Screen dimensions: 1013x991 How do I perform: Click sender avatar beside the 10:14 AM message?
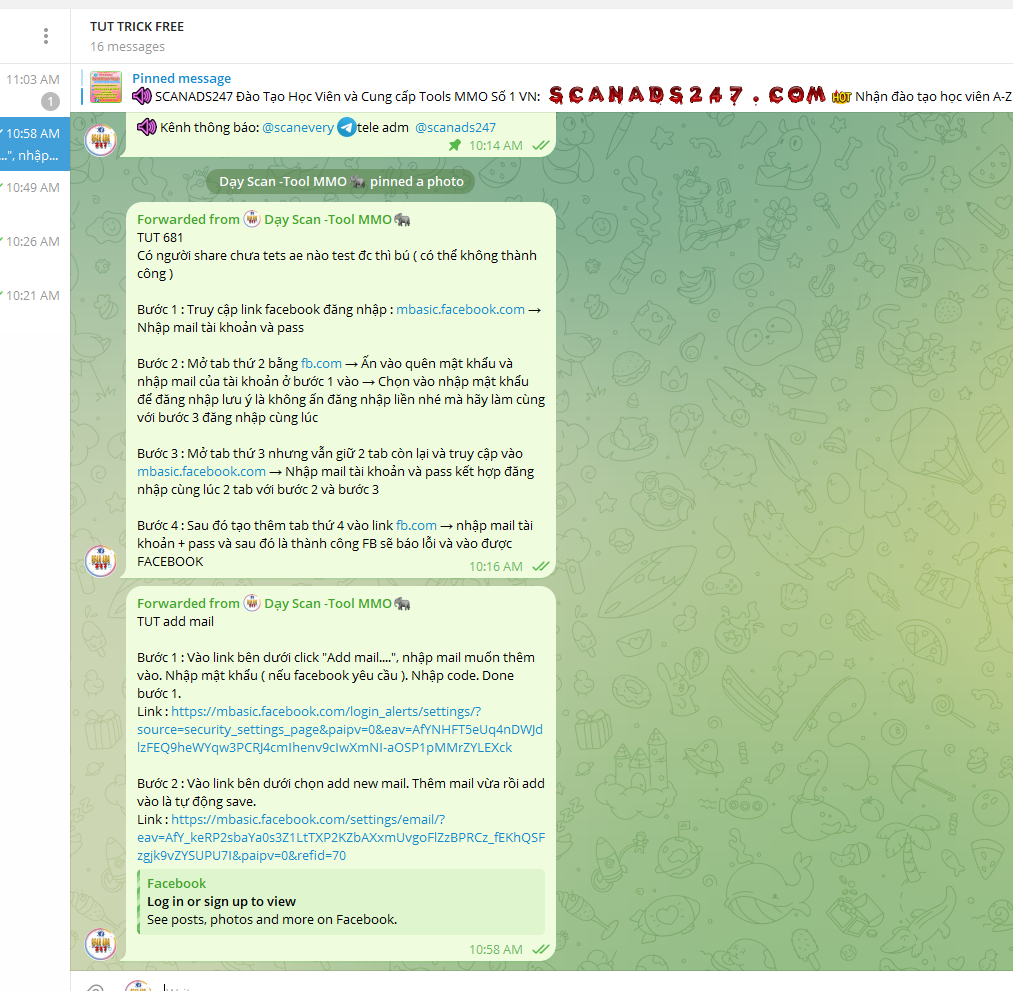[x=100, y=139]
